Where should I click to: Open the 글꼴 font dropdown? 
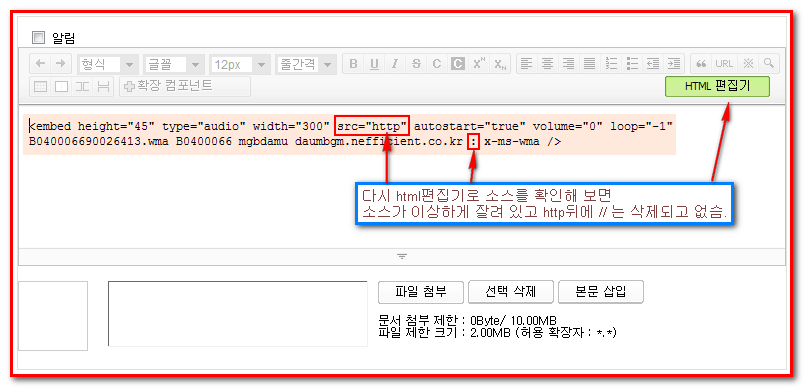point(174,64)
